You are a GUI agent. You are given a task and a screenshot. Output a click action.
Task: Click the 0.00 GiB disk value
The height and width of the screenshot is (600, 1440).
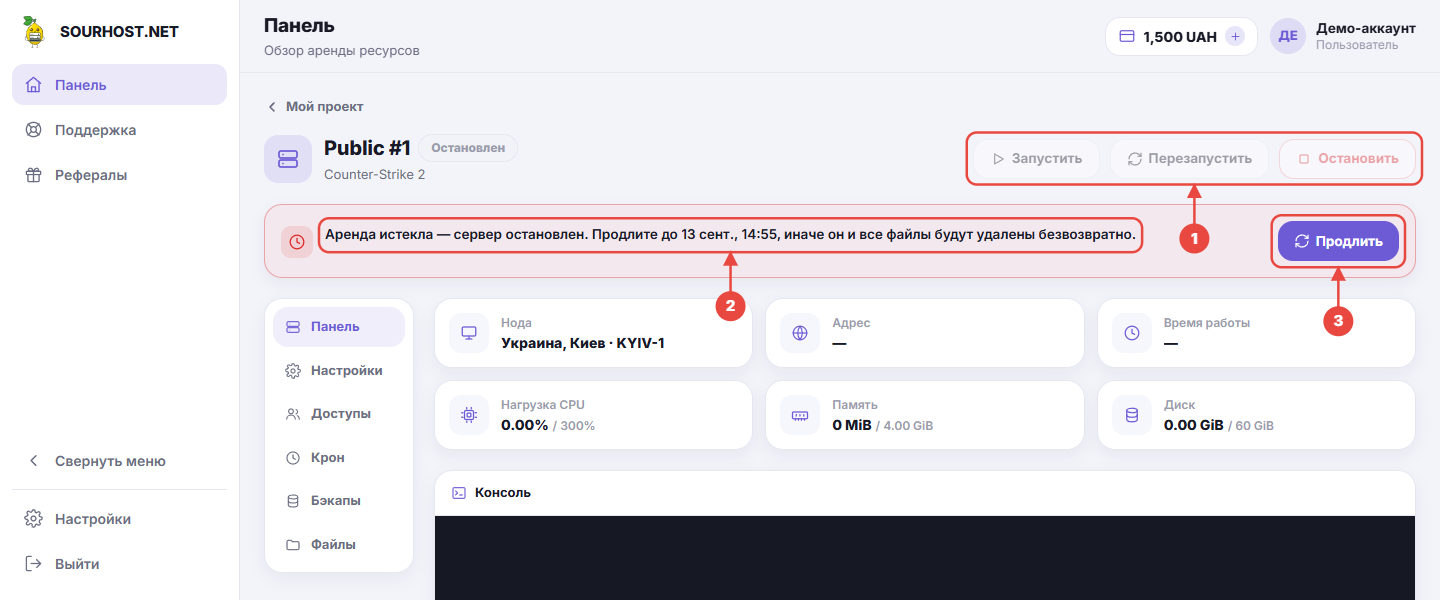pos(1194,425)
